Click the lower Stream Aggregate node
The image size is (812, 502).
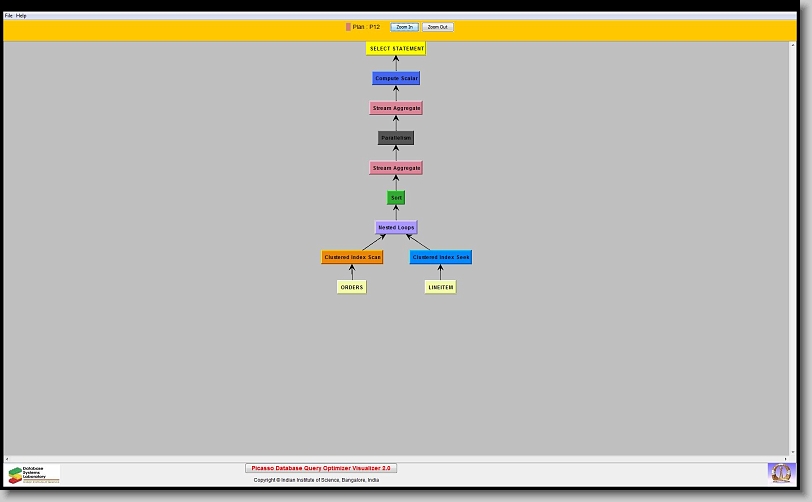point(396,168)
